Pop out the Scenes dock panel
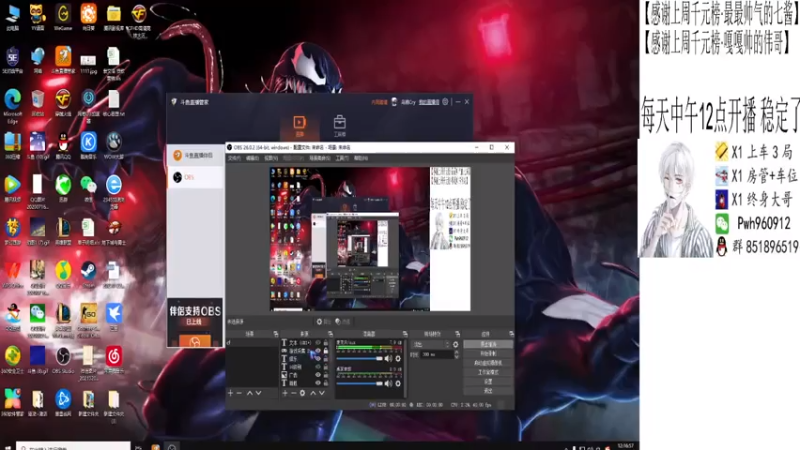Image resolution: width=800 pixels, height=450 pixels. pos(276,334)
